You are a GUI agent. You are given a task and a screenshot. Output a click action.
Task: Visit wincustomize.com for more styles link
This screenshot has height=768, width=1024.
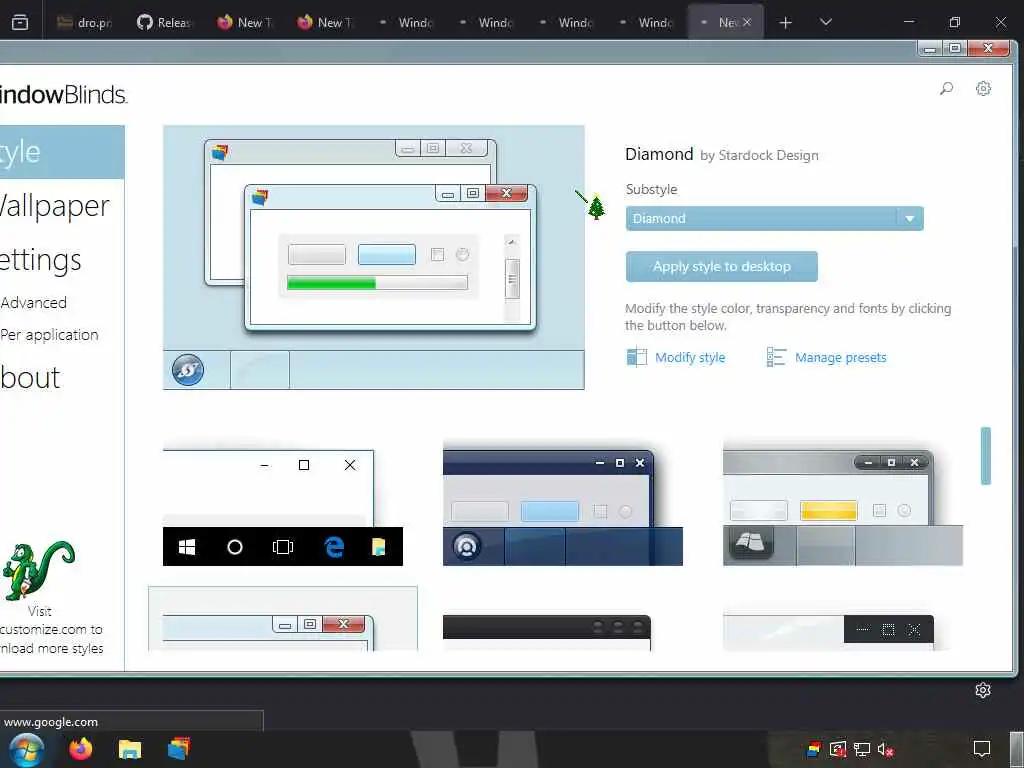(x=52, y=630)
